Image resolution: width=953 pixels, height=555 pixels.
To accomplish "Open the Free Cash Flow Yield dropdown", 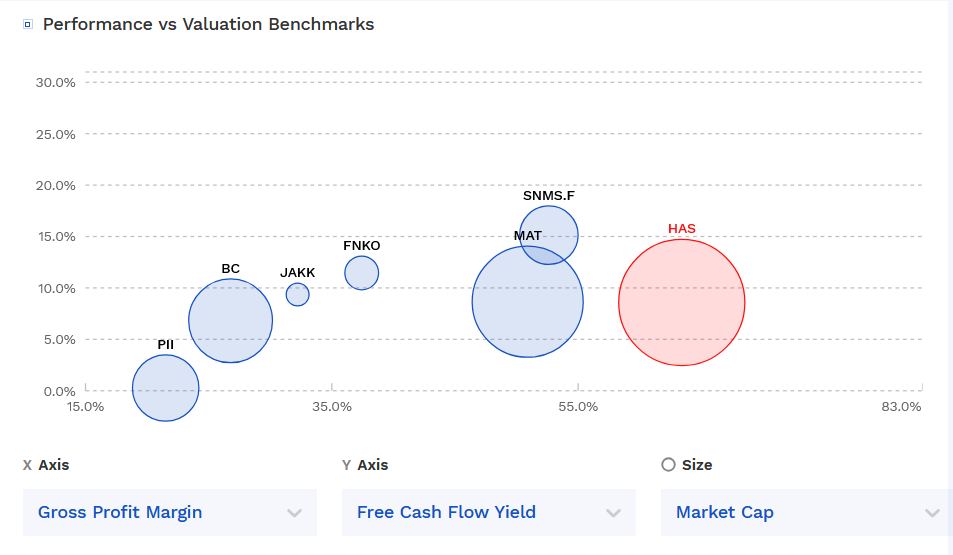I will coord(489,513).
